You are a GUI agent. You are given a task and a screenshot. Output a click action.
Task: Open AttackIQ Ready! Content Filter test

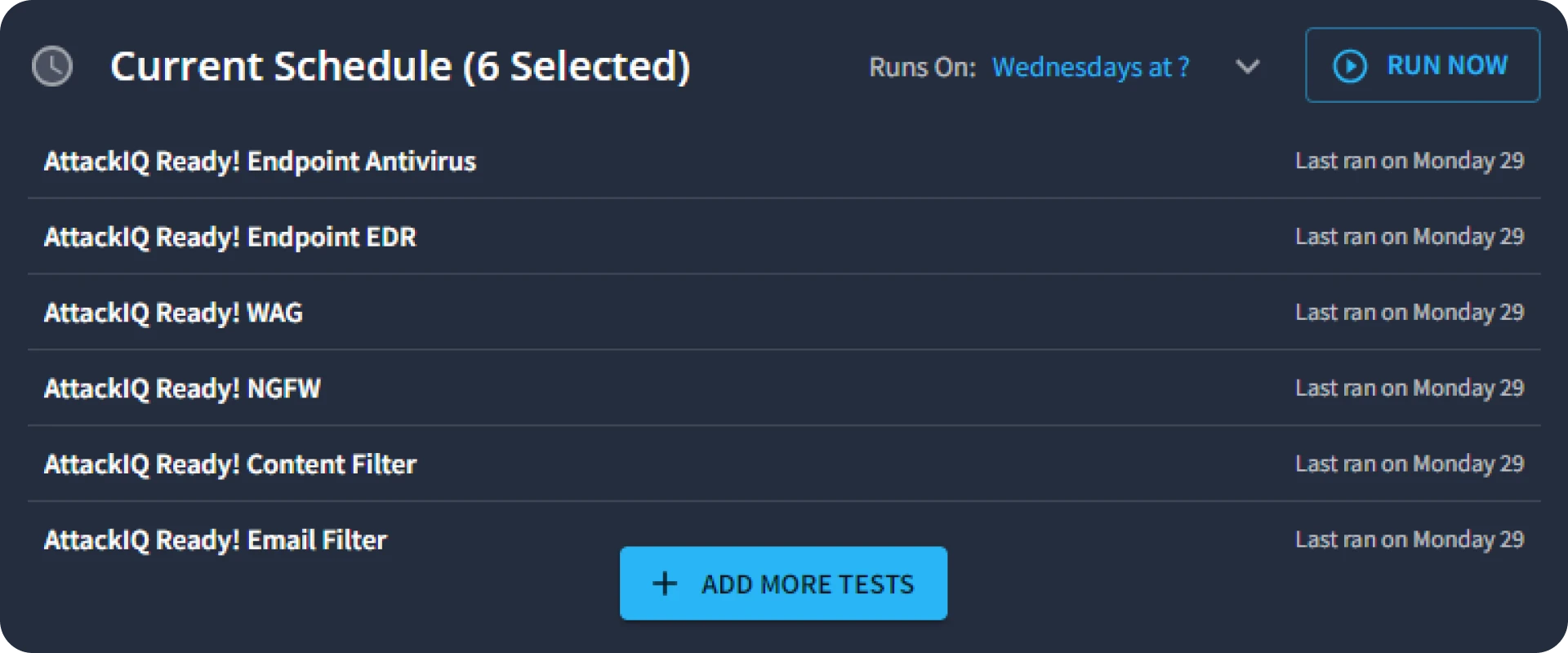click(230, 464)
